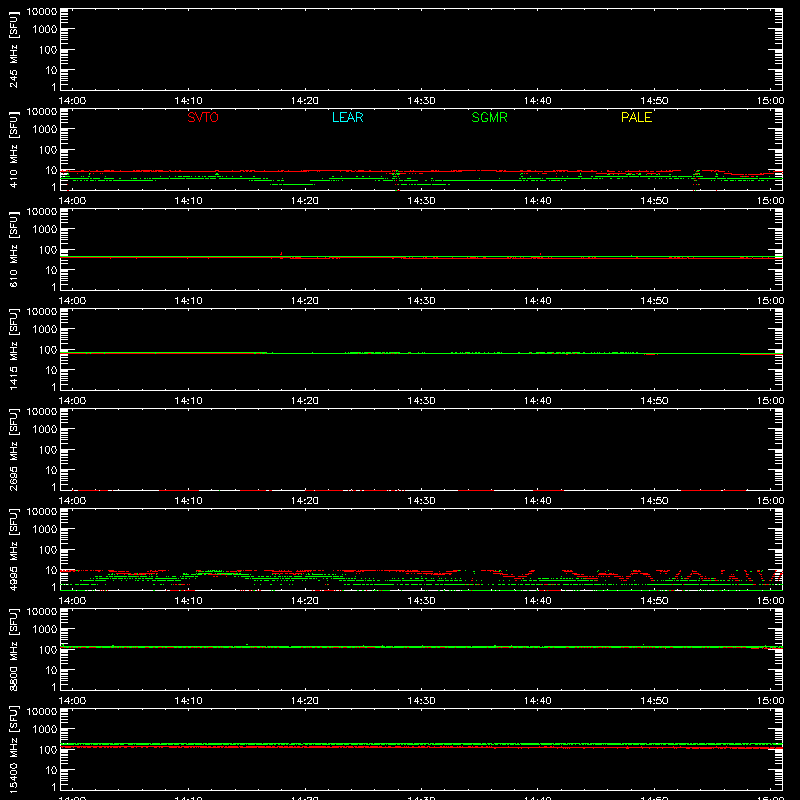Click 14:20 time label under 2695 MHz panel
800x800 pixels.
305,501
